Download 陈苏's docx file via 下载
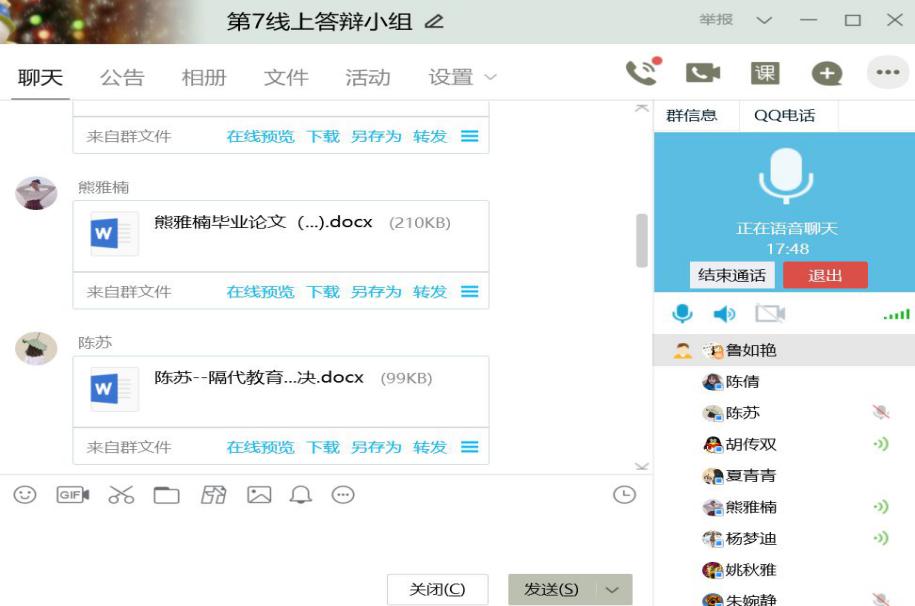 [x=323, y=447]
